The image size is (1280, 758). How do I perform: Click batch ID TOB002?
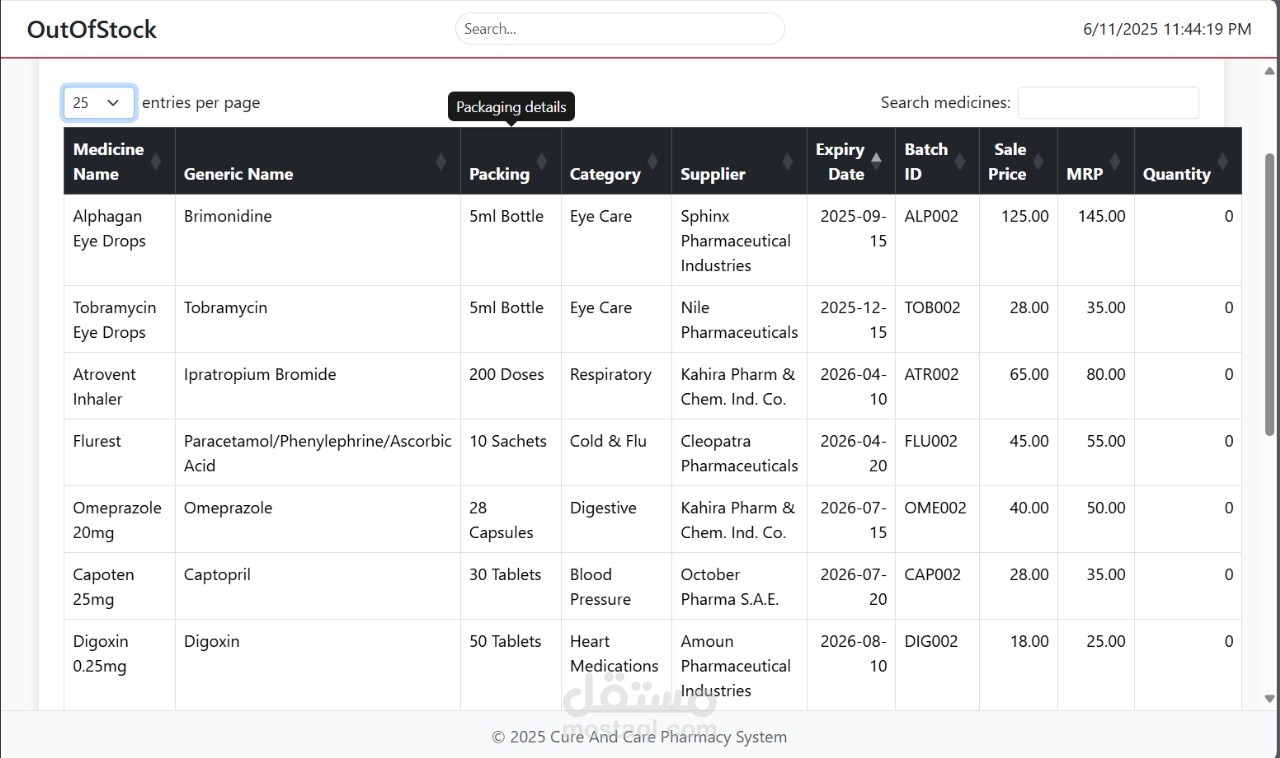[932, 308]
